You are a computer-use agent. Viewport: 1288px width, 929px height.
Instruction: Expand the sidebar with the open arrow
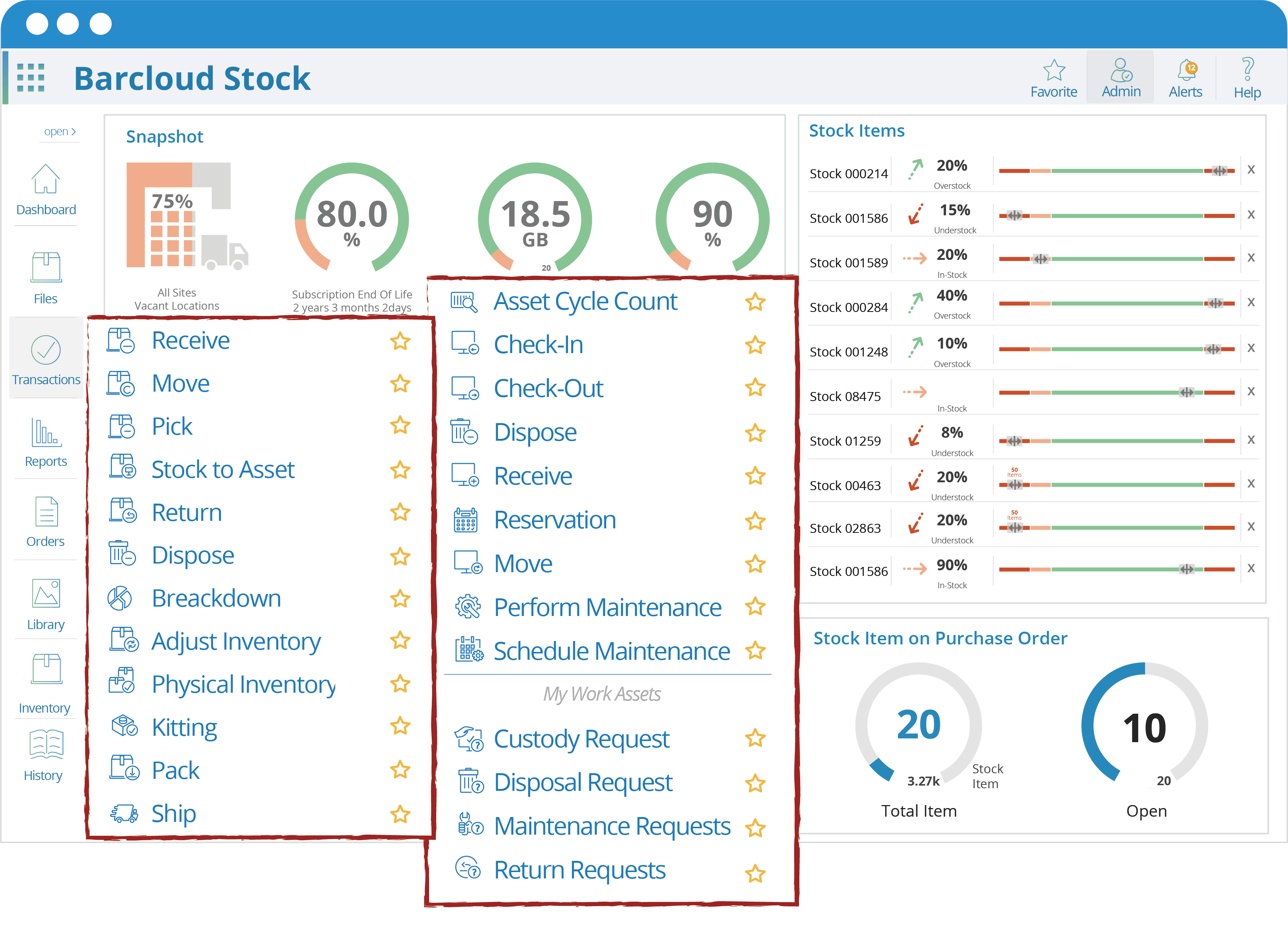60,132
